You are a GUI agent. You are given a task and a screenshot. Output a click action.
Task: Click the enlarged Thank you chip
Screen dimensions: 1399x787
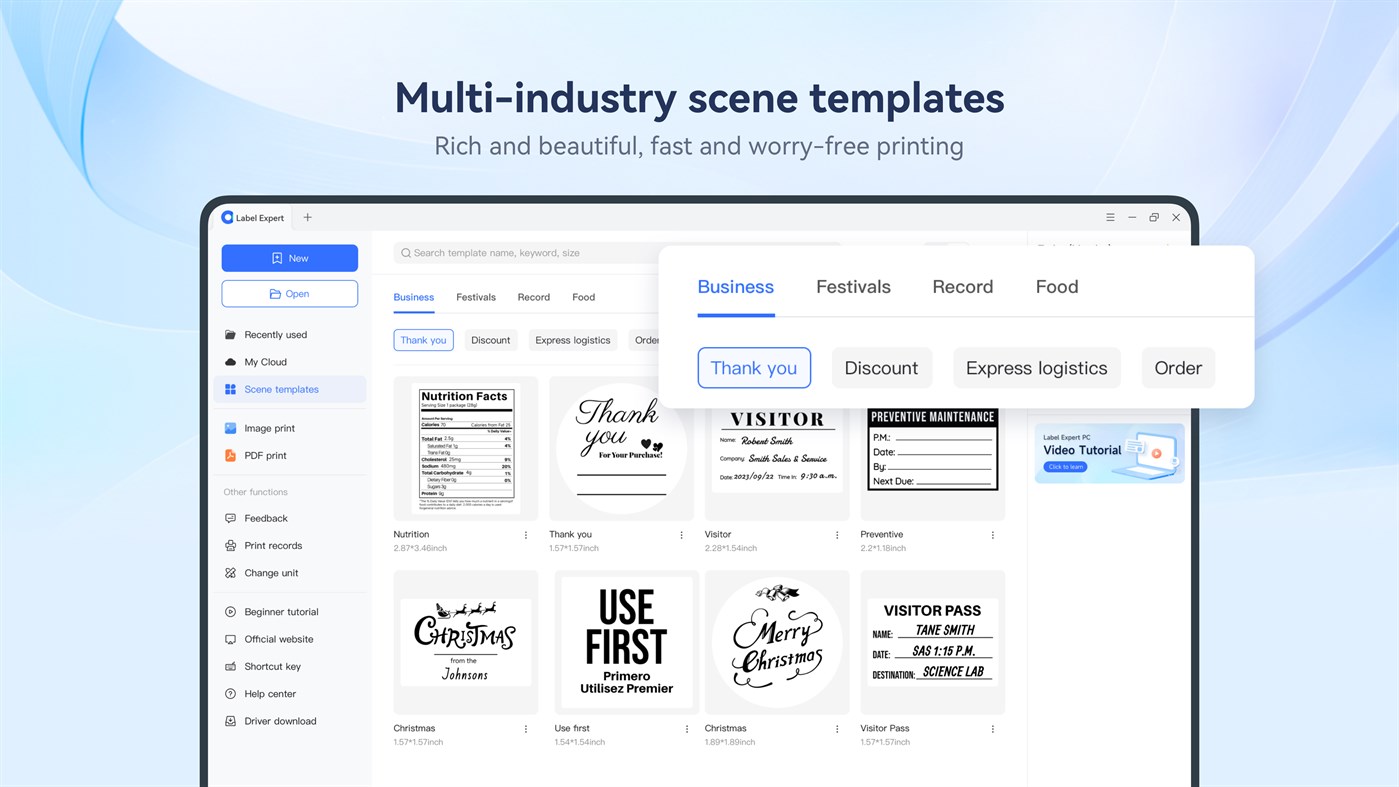coord(754,368)
